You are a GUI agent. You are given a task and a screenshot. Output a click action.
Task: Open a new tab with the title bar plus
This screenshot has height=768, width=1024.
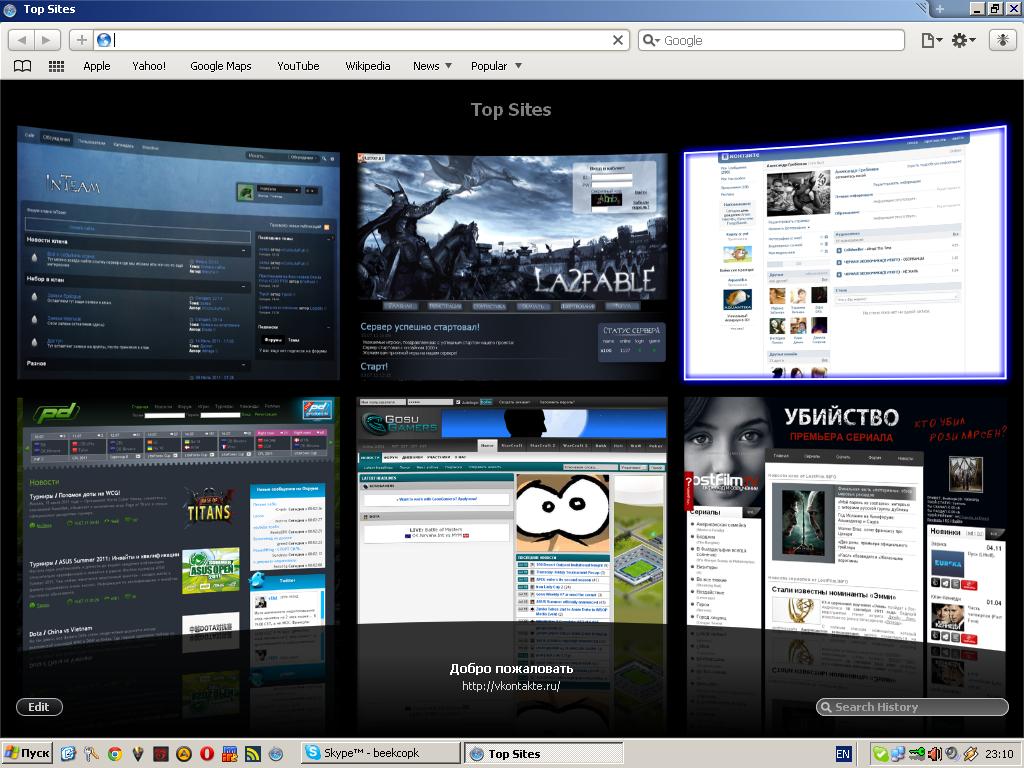[940, 8]
